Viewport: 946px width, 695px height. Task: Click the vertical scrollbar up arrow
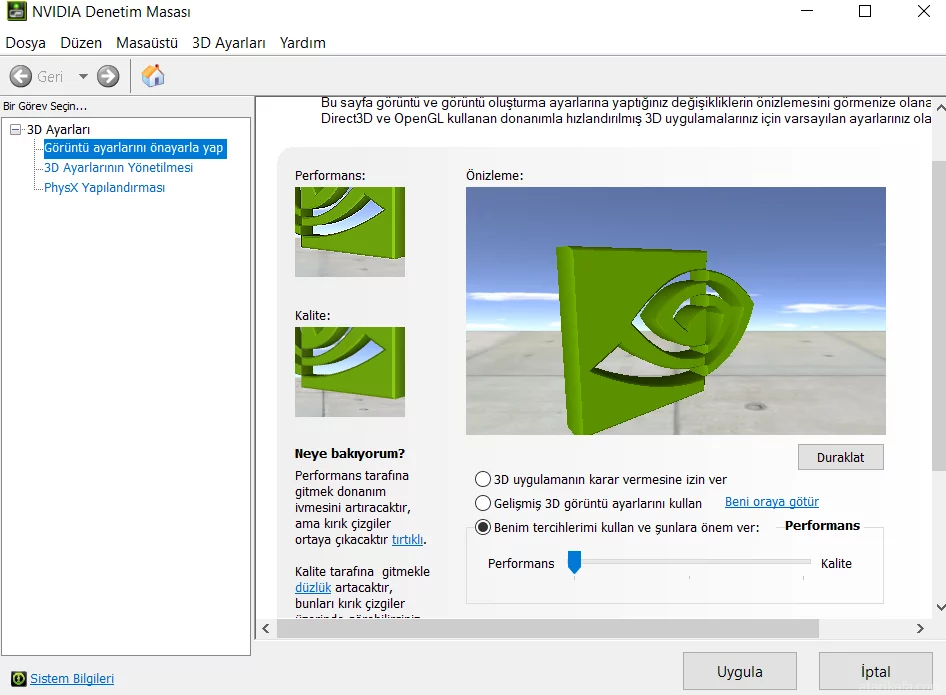point(940,107)
